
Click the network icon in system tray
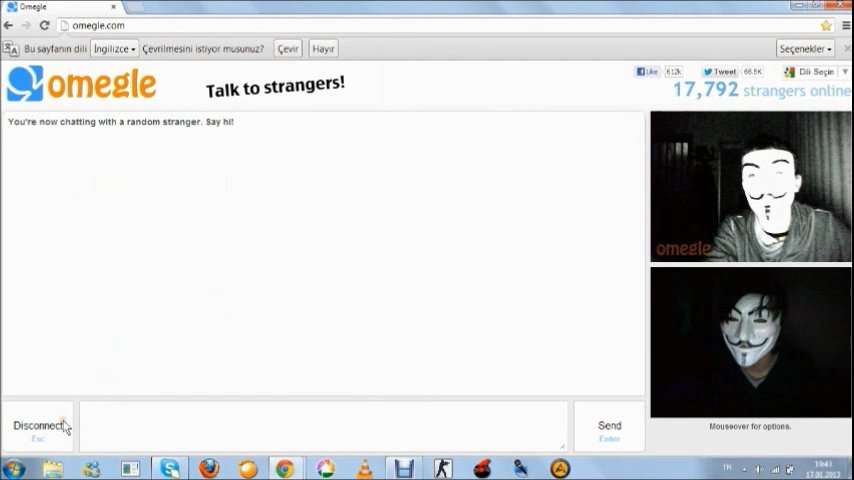click(775, 469)
